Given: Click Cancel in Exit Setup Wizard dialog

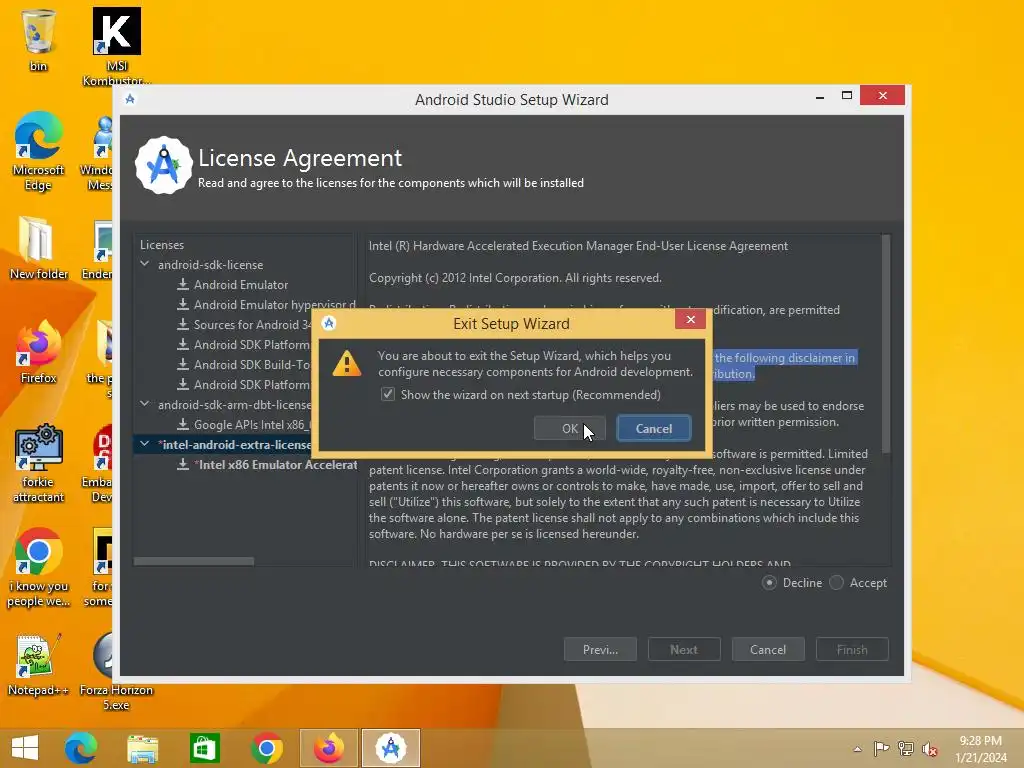Looking at the screenshot, I should 654,428.
